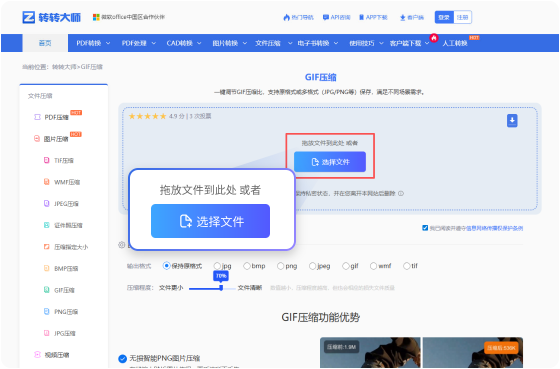Click the 70% slider value tooltip
The height and width of the screenshot is (369, 560).
(x=221, y=276)
